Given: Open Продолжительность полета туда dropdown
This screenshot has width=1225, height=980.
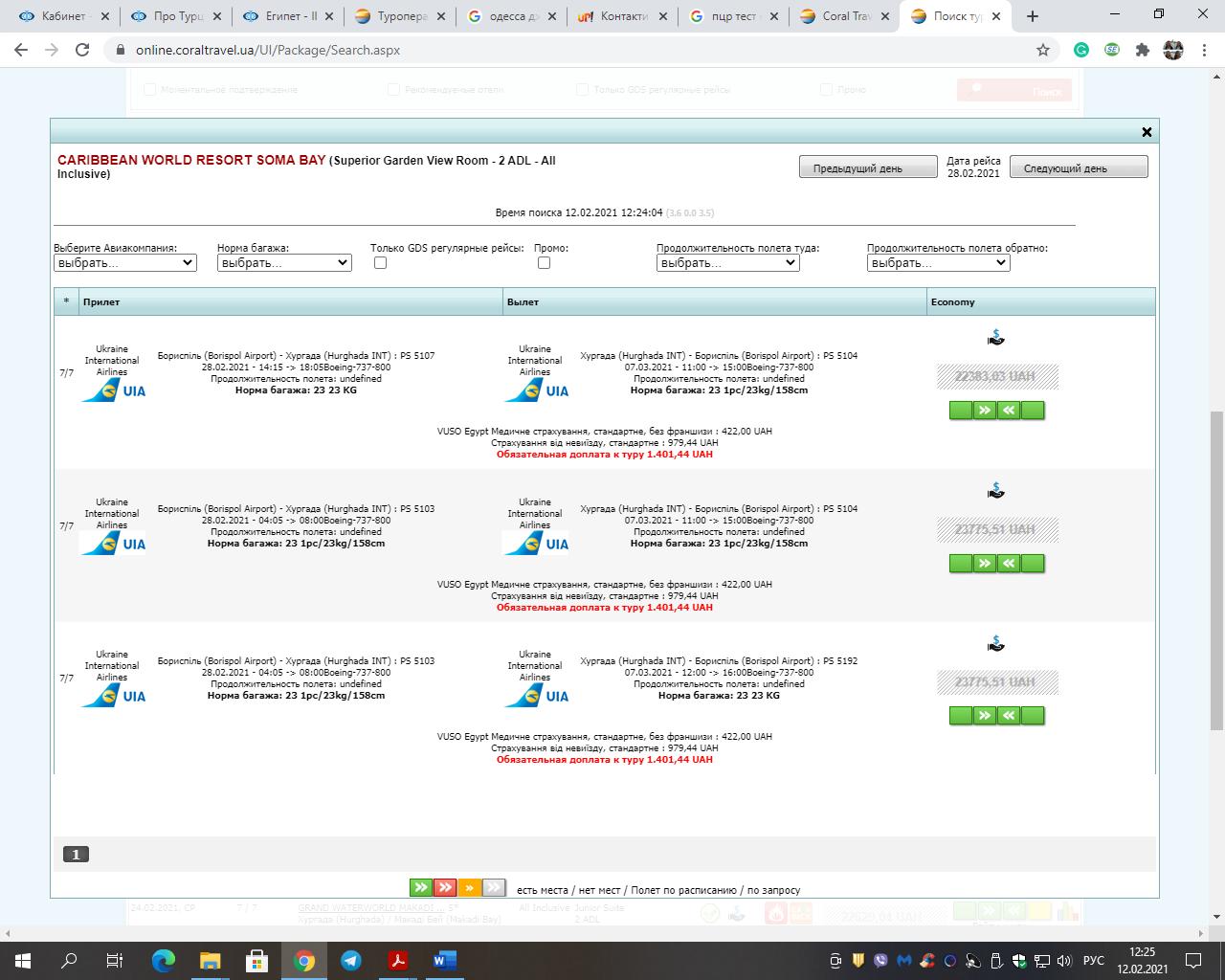Looking at the screenshot, I should click(x=727, y=263).
